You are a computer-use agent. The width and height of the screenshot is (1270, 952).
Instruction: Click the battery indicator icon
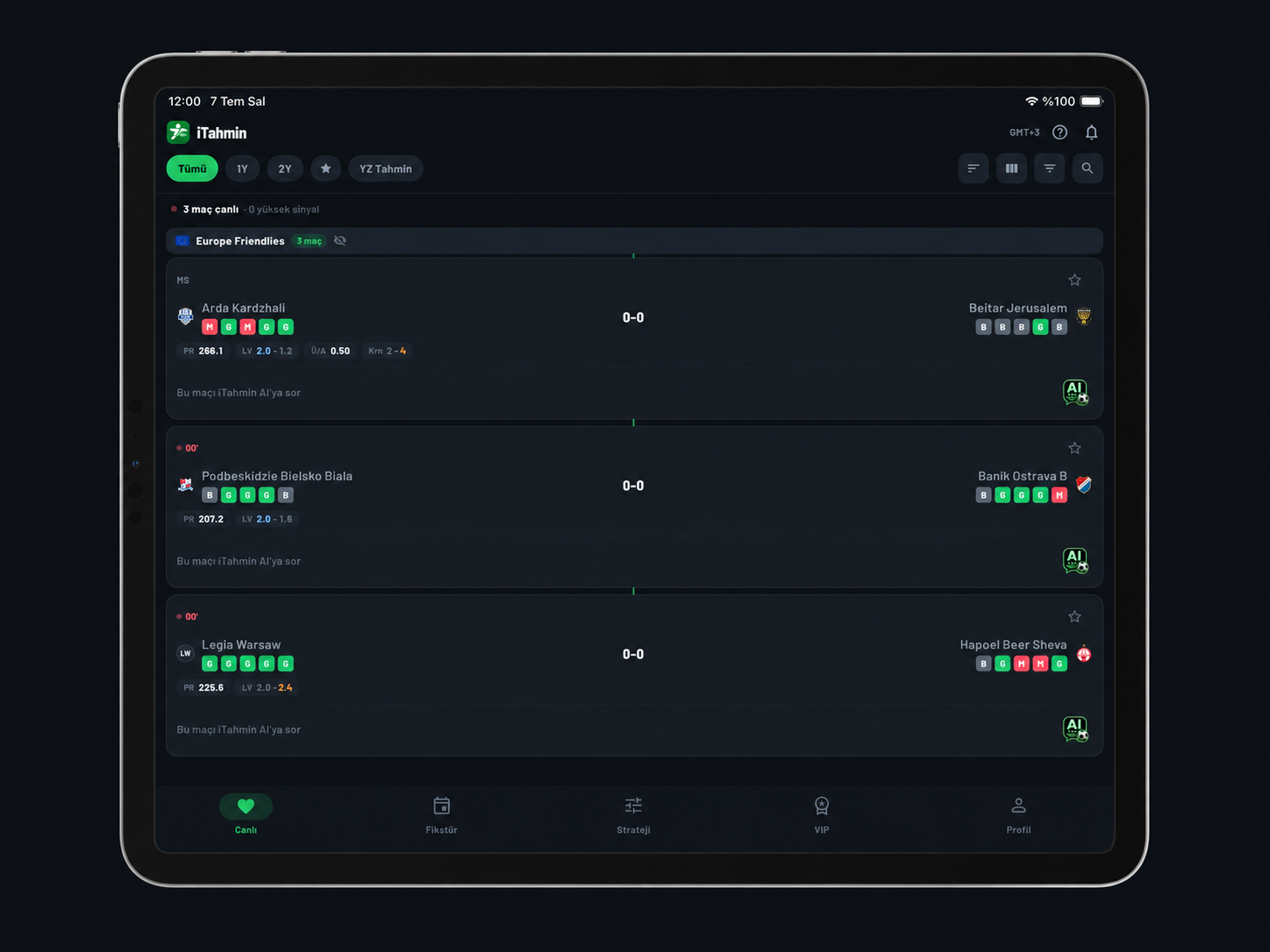pyautogui.click(x=1092, y=102)
